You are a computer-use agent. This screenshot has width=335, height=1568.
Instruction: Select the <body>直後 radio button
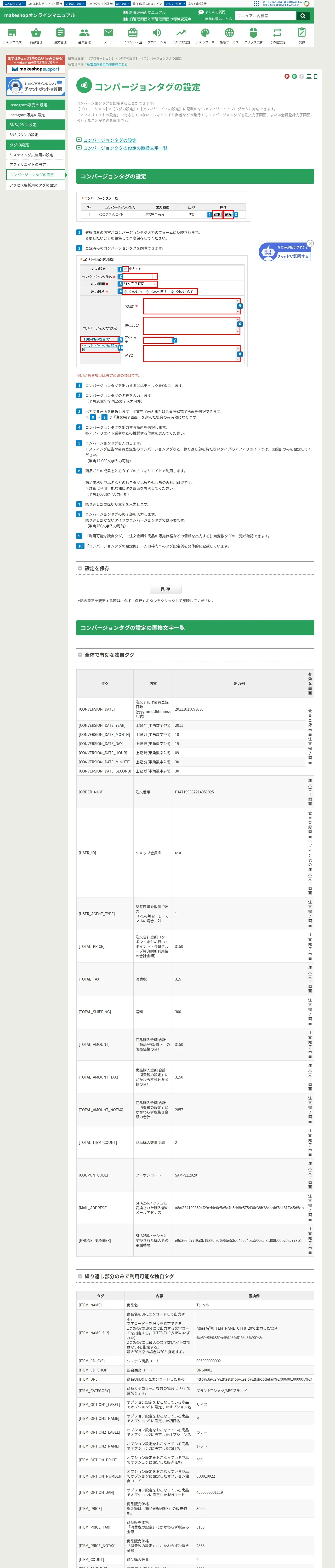coord(147,292)
